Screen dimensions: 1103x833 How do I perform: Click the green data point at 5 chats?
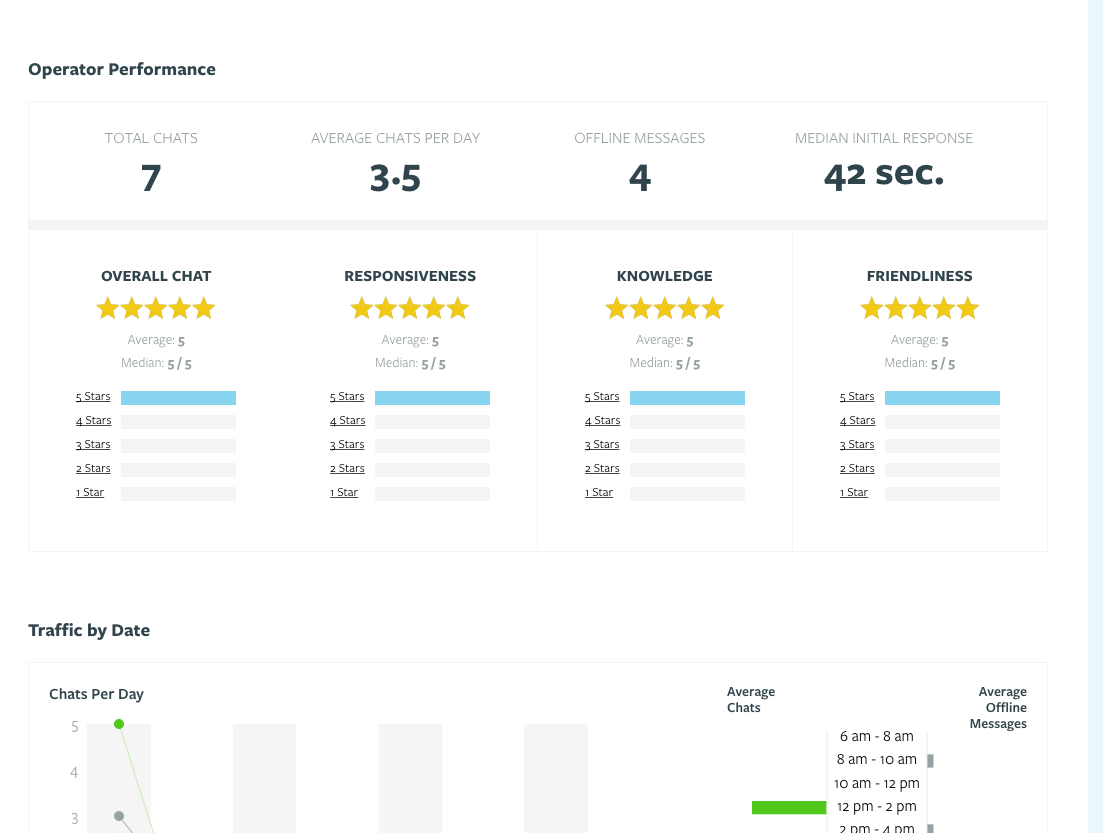(x=119, y=724)
